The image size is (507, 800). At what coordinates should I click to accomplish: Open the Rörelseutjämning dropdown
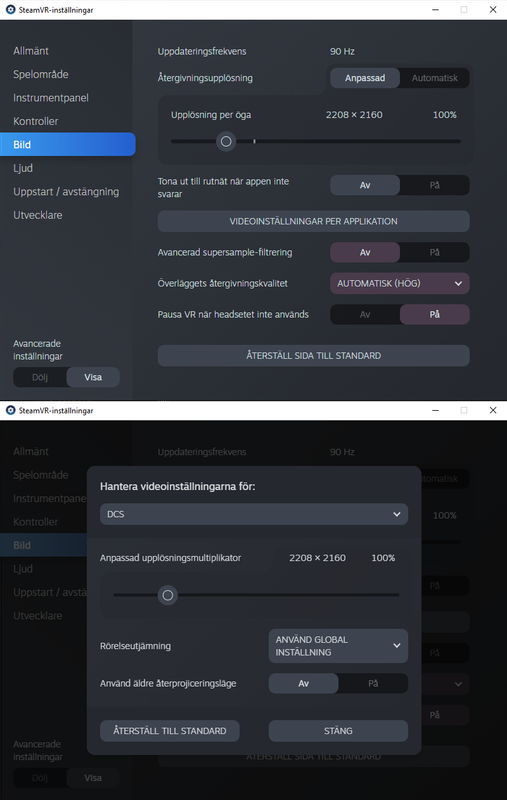point(338,646)
